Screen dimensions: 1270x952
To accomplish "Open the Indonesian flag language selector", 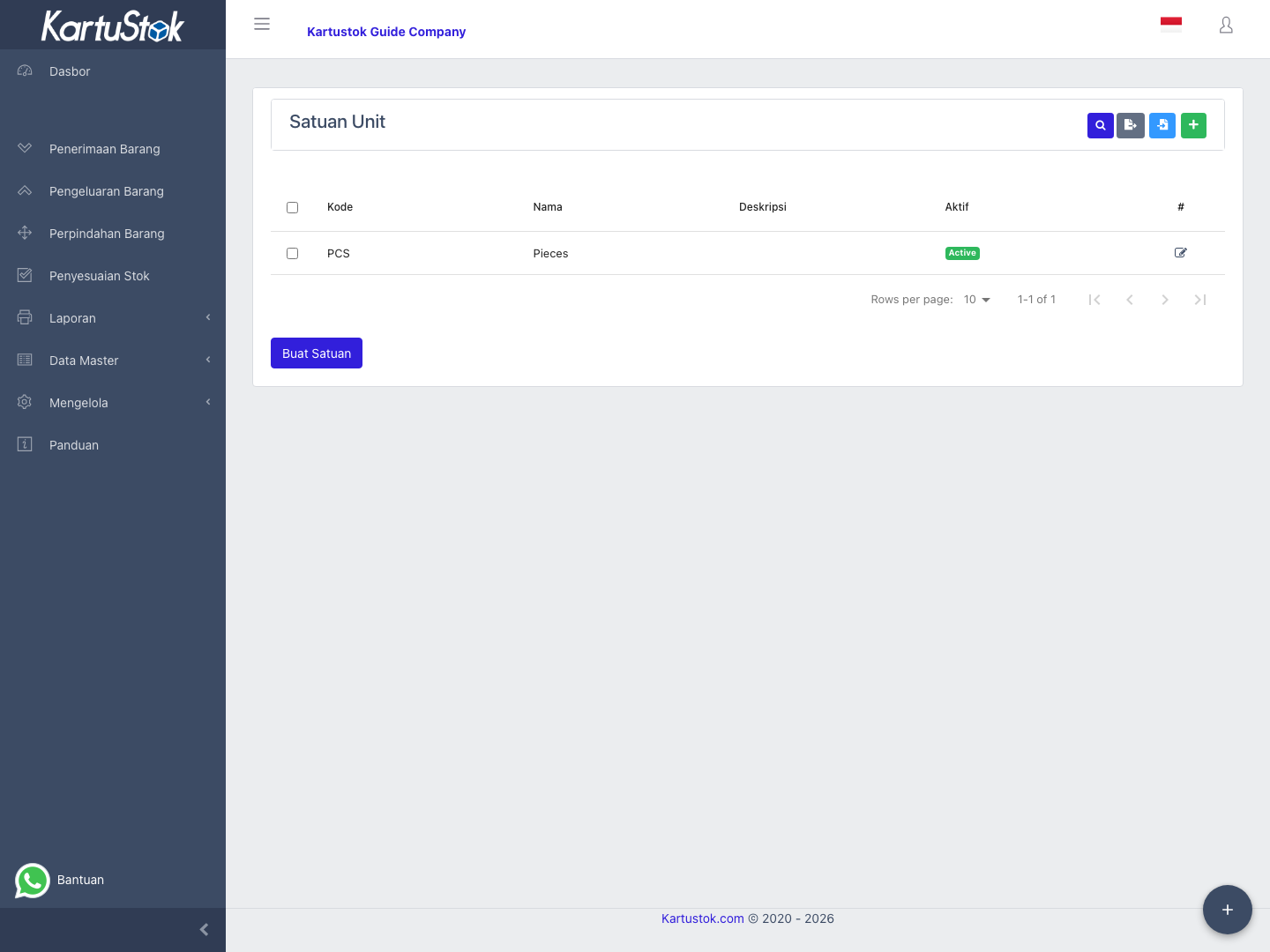I will pos(1171,25).
